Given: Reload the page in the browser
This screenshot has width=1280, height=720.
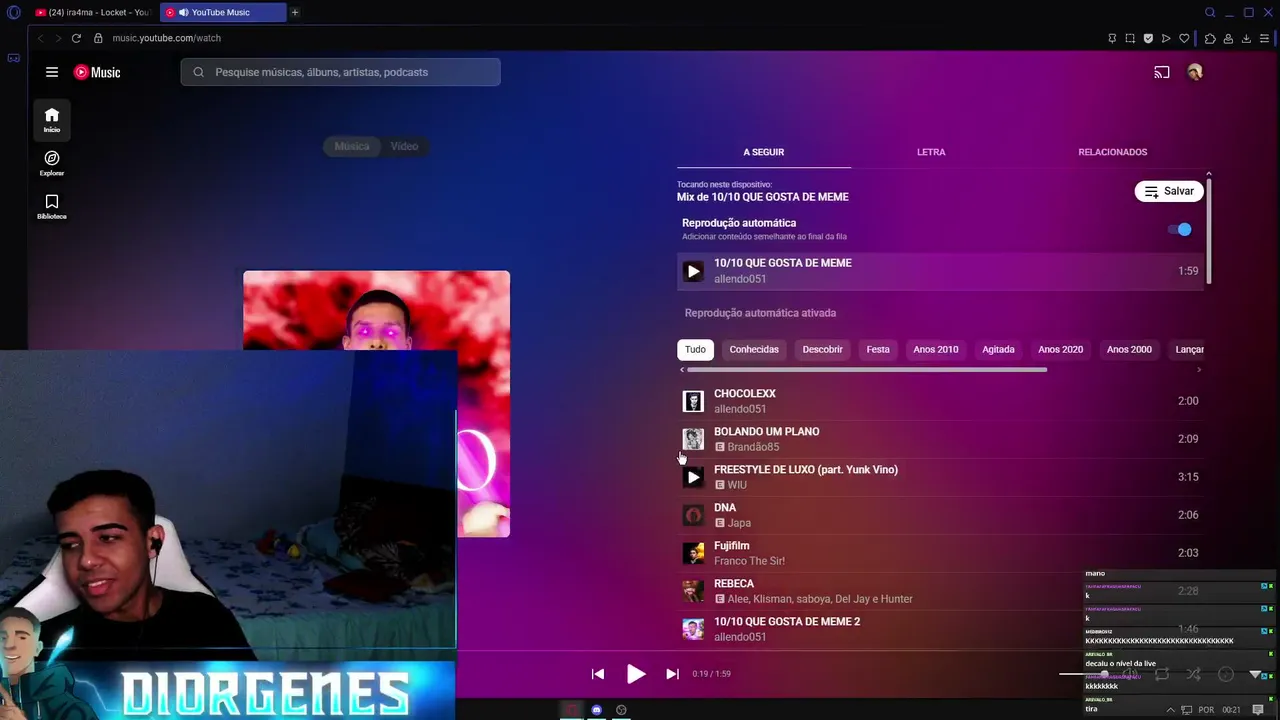Looking at the screenshot, I should coord(75,38).
